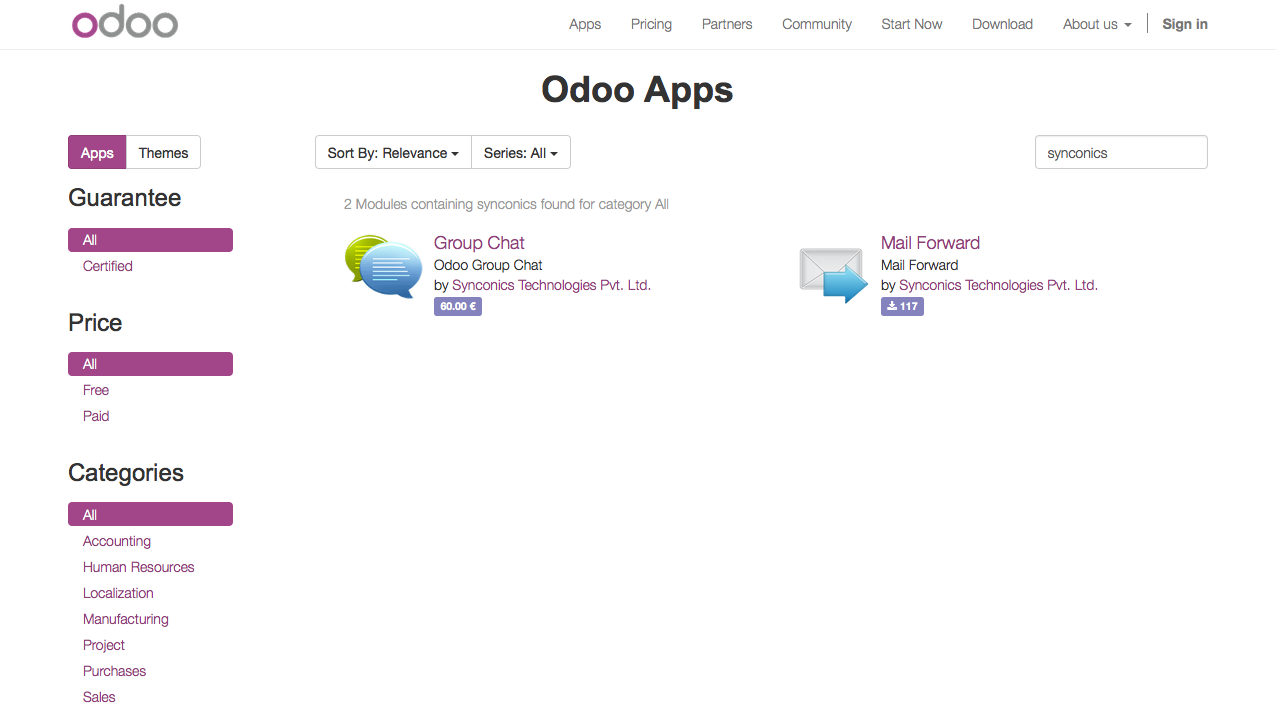Filter by Project category
1276x711 pixels.
(x=104, y=645)
